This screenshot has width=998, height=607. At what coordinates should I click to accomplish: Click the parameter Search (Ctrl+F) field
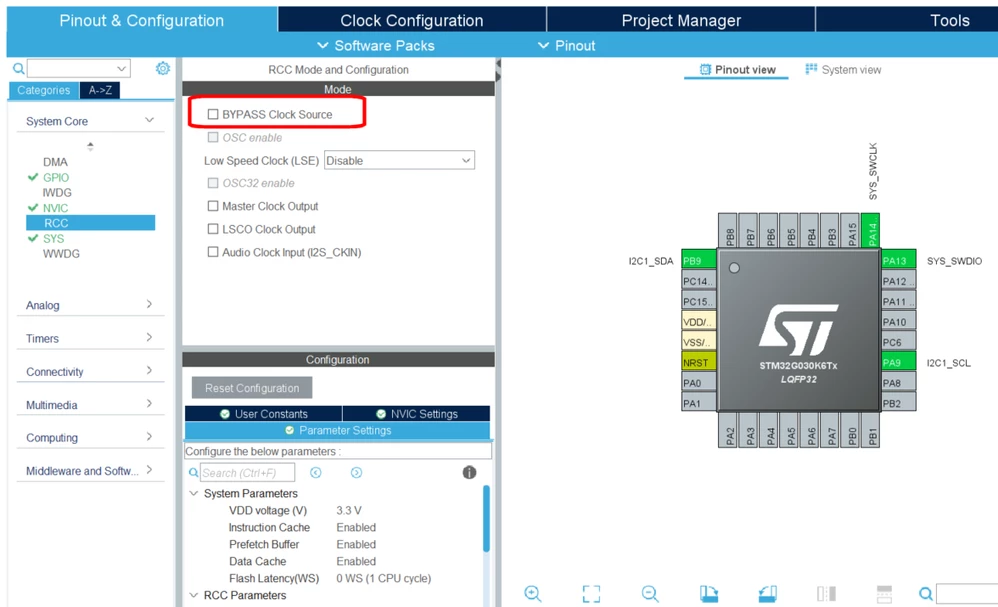(248, 473)
